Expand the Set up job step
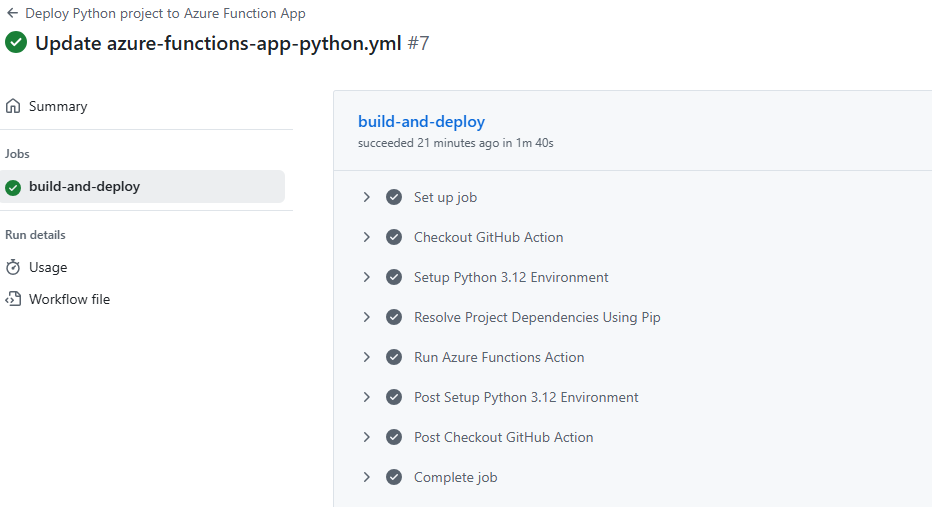The image size is (932, 507). click(367, 197)
